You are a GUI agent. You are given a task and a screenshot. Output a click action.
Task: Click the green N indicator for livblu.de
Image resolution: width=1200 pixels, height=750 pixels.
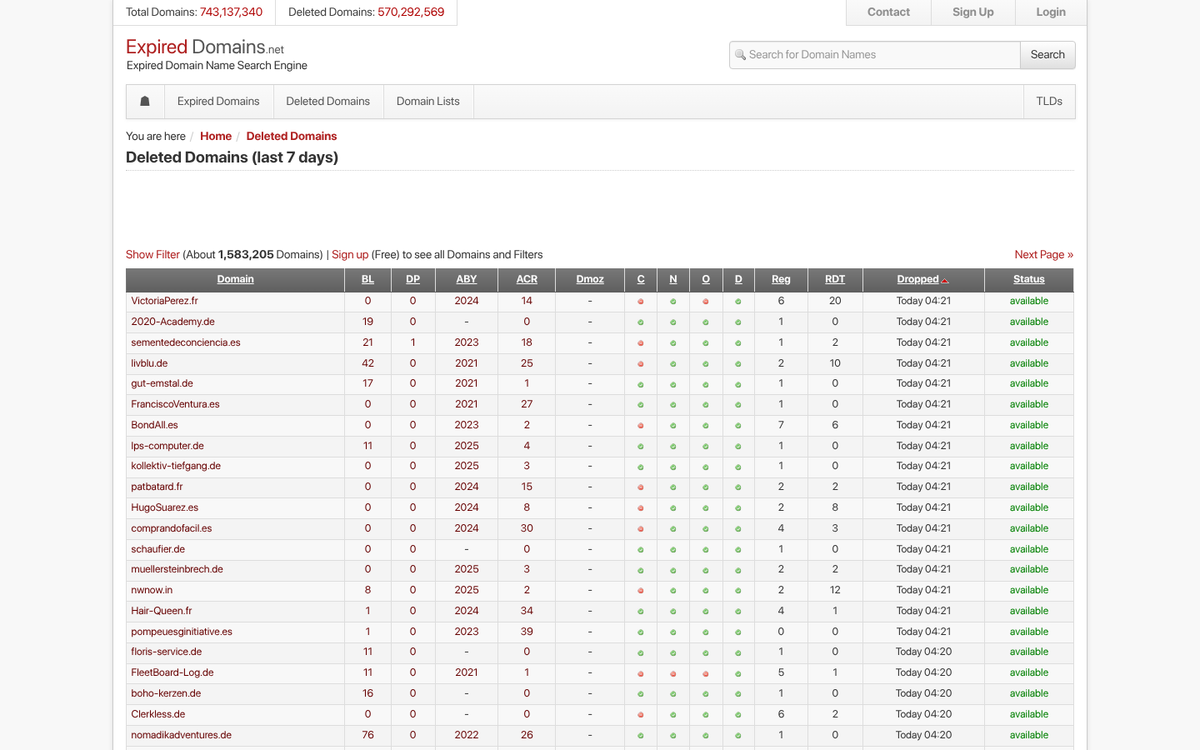pyautogui.click(x=673, y=363)
